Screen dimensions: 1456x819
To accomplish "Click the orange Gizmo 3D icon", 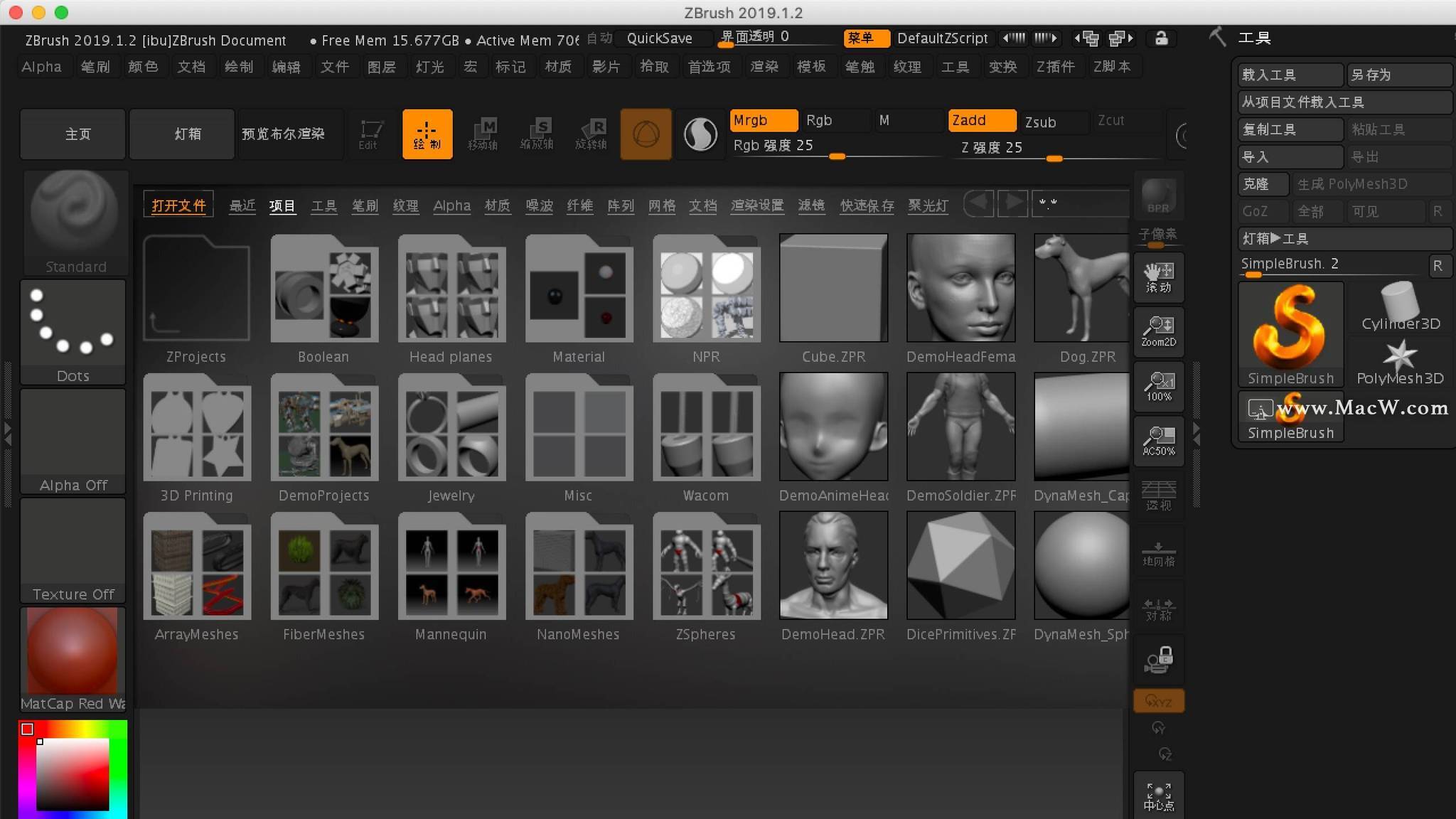I will point(646,134).
